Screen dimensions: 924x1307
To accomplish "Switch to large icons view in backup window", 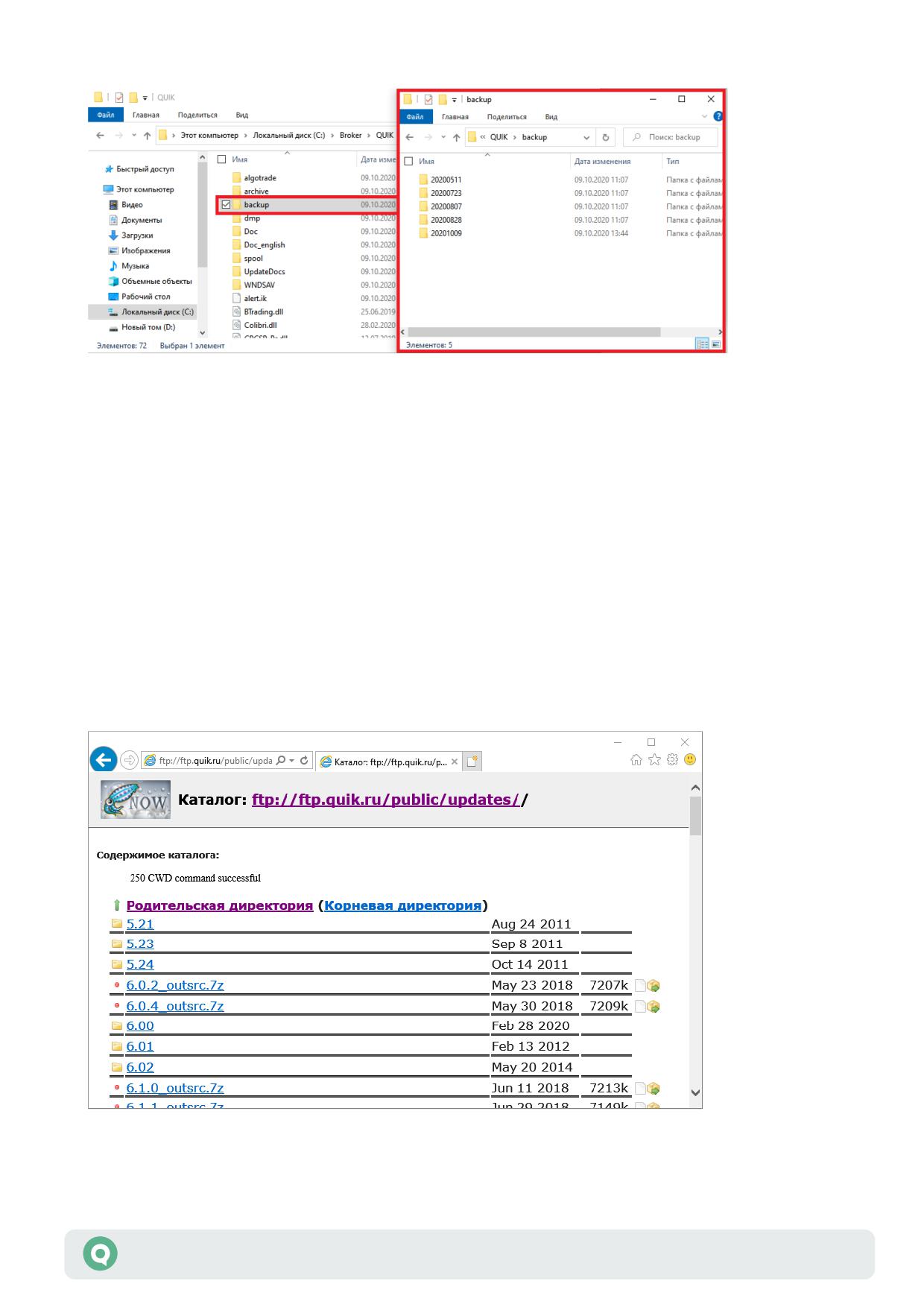I will tap(716, 344).
